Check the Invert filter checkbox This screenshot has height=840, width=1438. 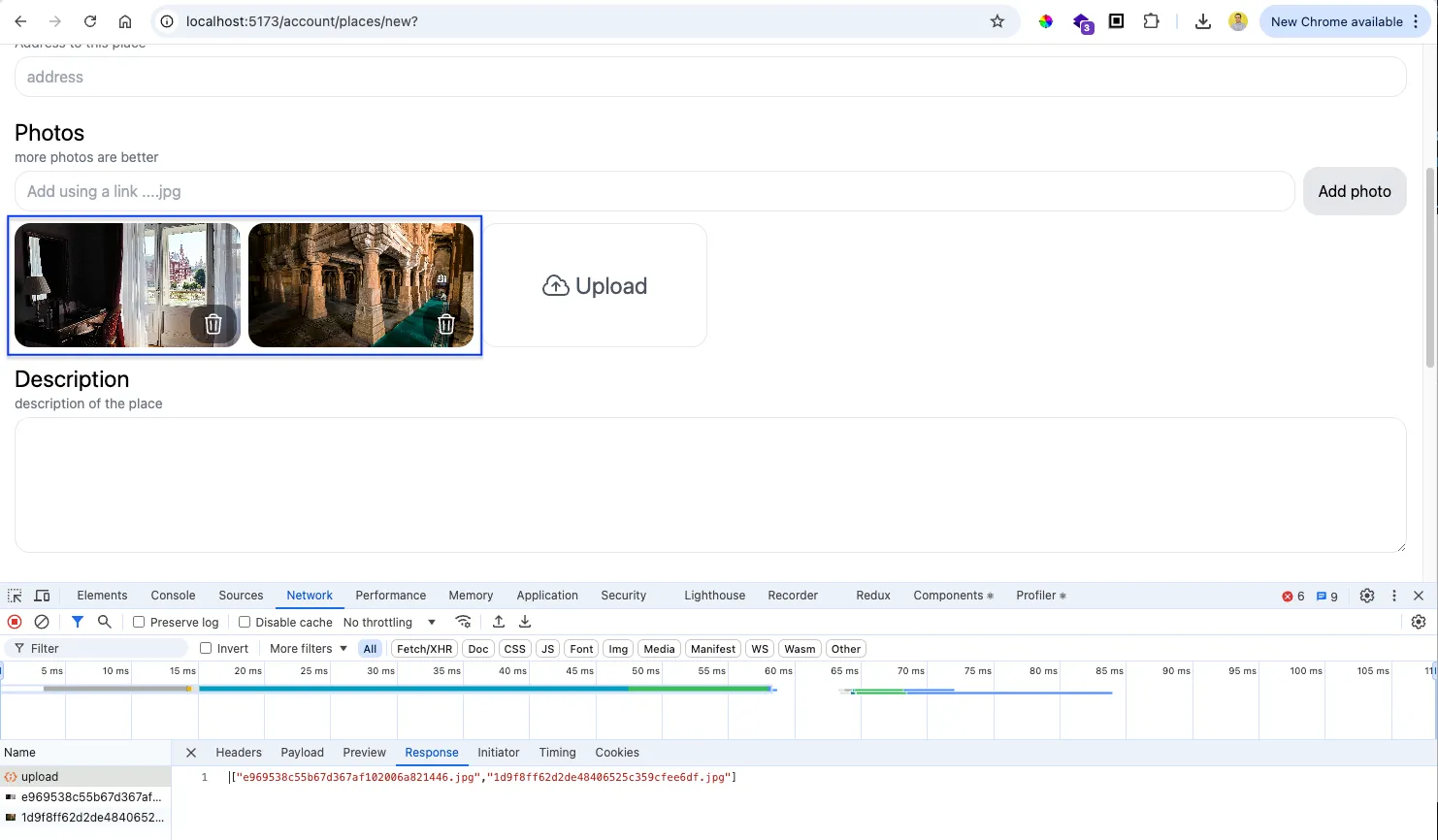[206, 648]
